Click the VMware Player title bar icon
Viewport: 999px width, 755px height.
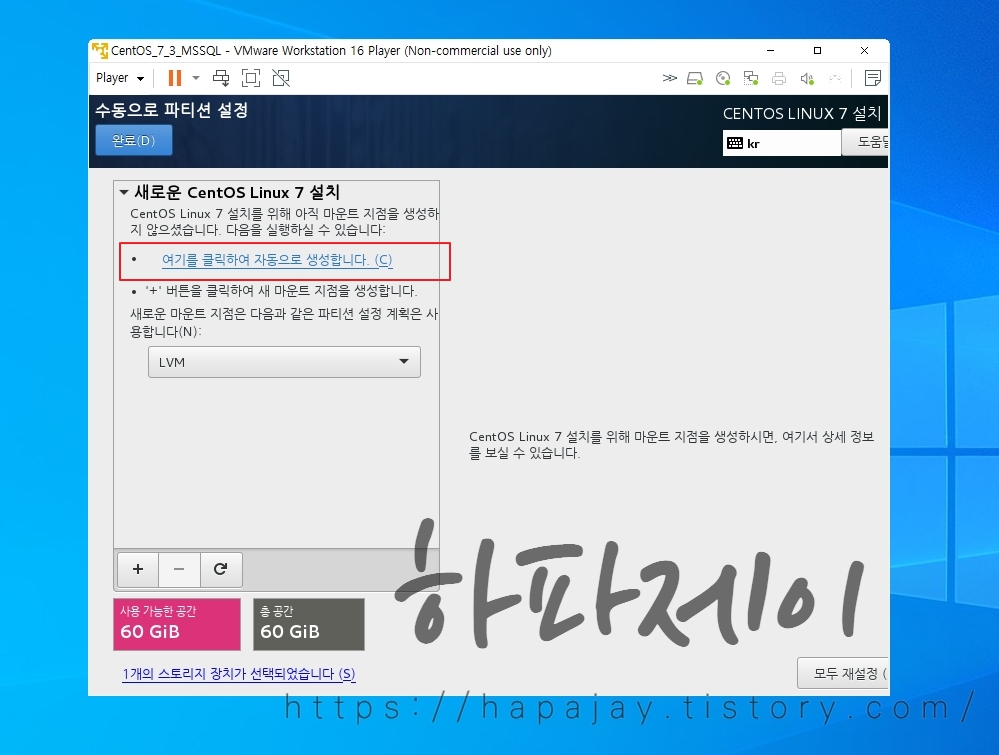pos(100,50)
